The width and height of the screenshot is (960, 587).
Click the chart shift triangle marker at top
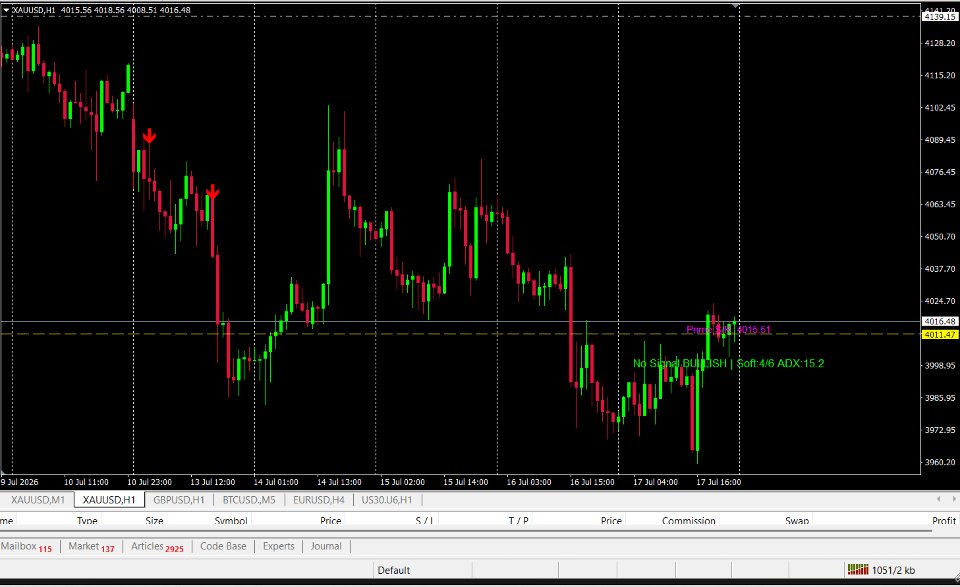[x=736, y=6]
